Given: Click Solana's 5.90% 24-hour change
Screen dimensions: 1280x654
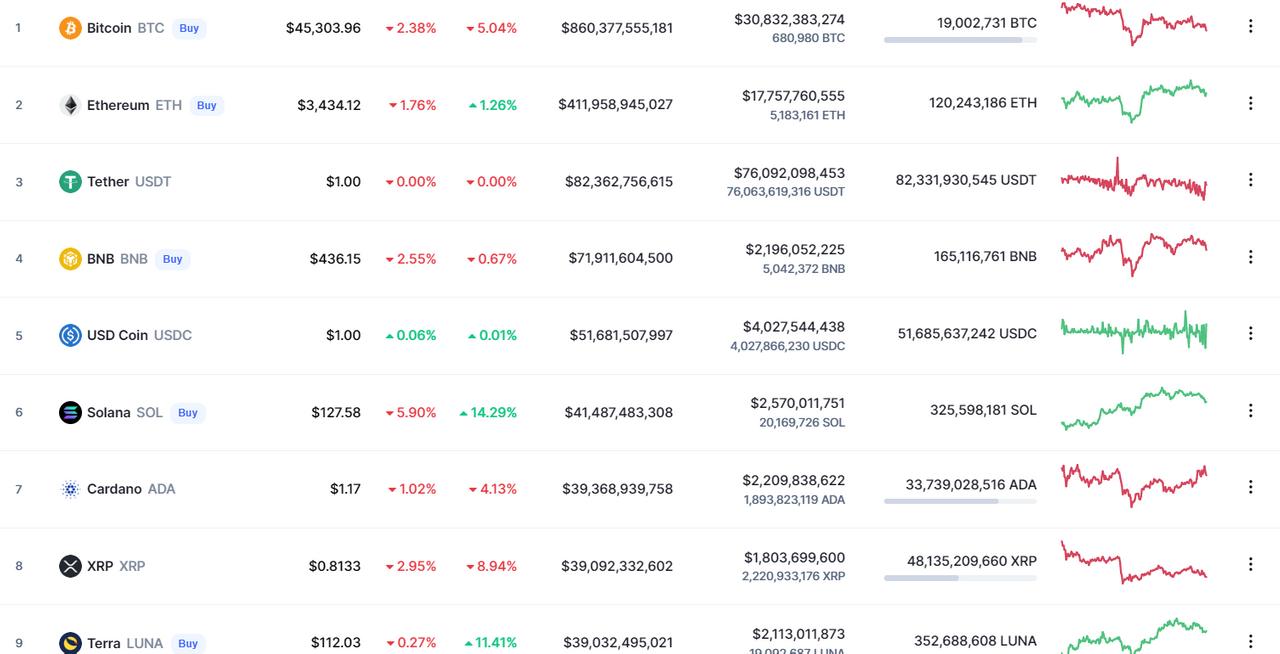Looking at the screenshot, I should click(411, 412).
